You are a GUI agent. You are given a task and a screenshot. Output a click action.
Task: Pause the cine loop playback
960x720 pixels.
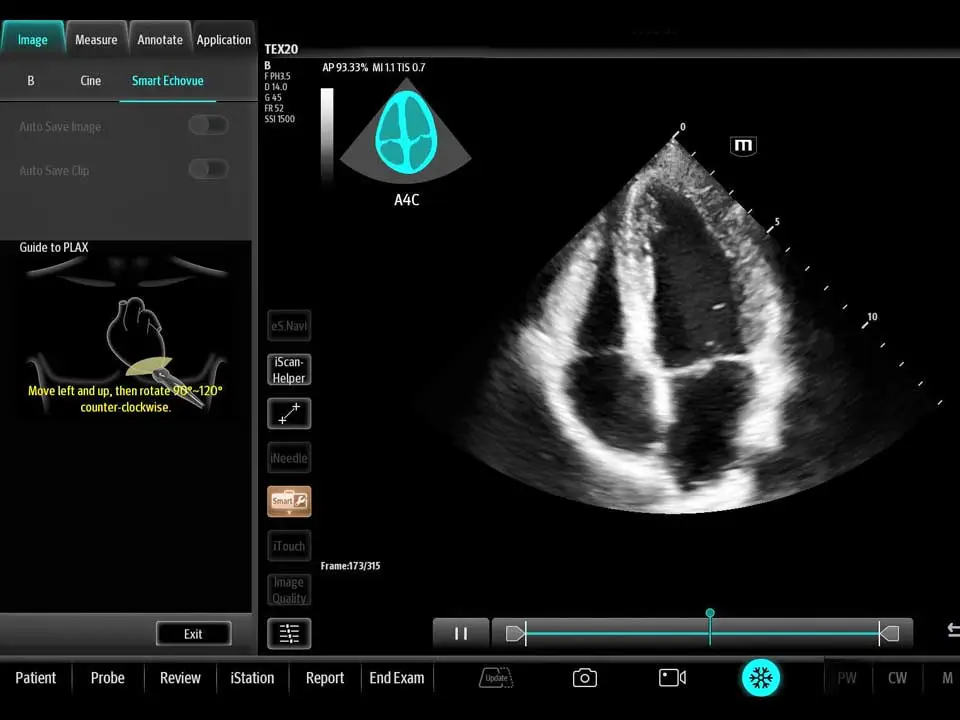point(461,632)
